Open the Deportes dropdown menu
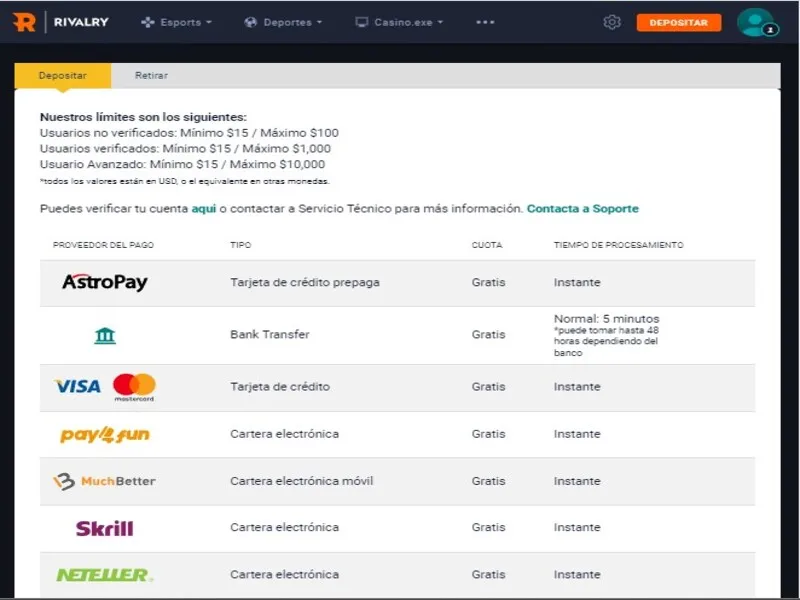800x600 pixels. (x=283, y=22)
